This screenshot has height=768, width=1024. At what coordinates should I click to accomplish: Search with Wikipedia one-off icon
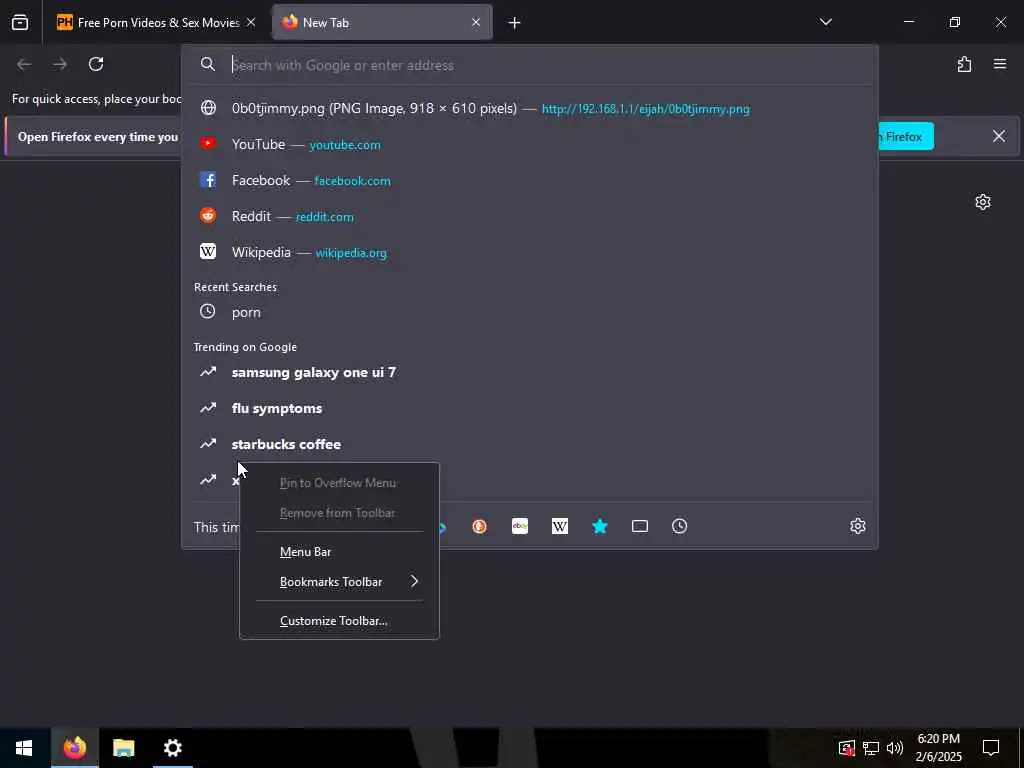pos(560,526)
